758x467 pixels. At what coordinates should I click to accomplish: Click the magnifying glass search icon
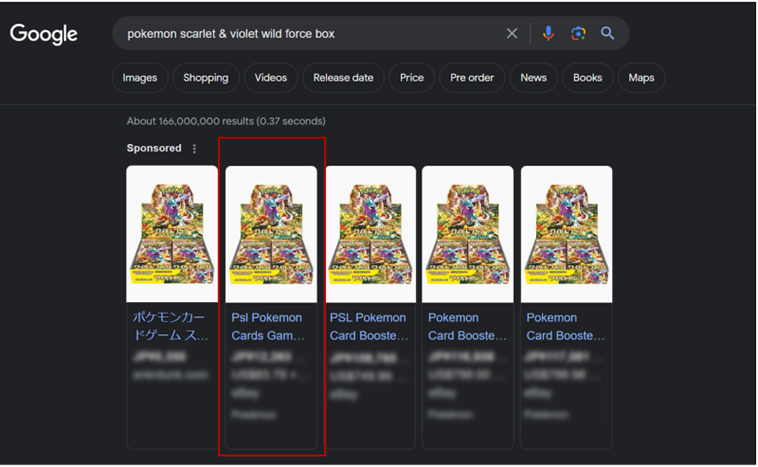pyautogui.click(x=608, y=33)
